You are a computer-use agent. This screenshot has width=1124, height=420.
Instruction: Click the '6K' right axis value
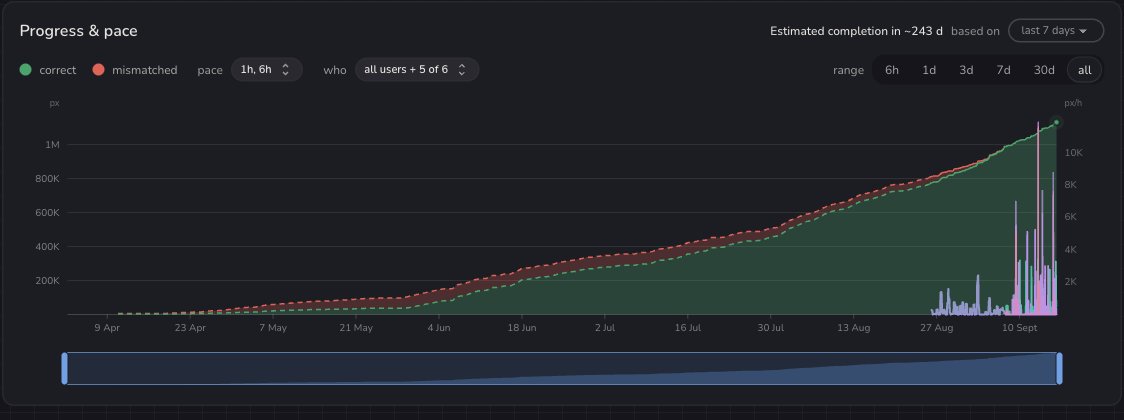(x=1070, y=217)
